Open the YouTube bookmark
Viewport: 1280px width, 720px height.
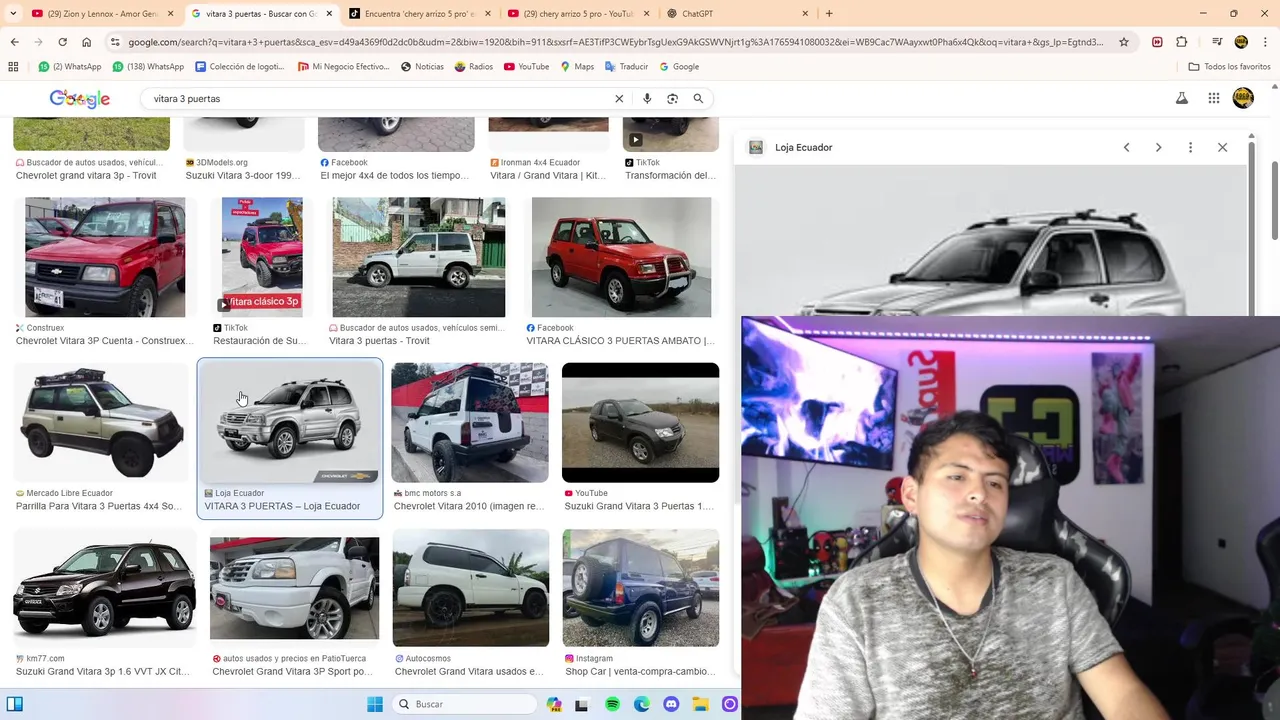click(x=526, y=66)
